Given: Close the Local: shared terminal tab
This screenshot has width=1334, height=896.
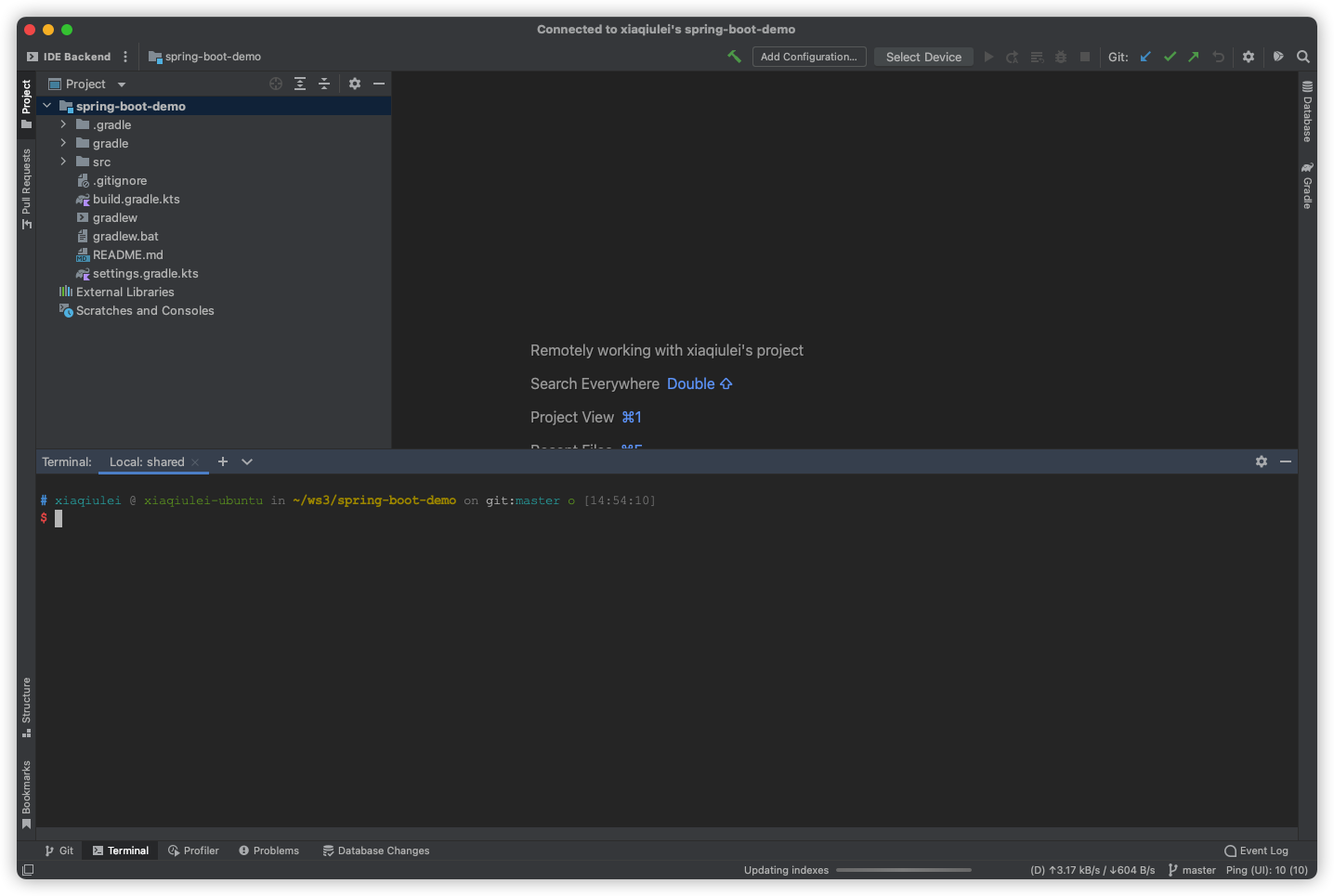Looking at the screenshot, I should [x=195, y=461].
